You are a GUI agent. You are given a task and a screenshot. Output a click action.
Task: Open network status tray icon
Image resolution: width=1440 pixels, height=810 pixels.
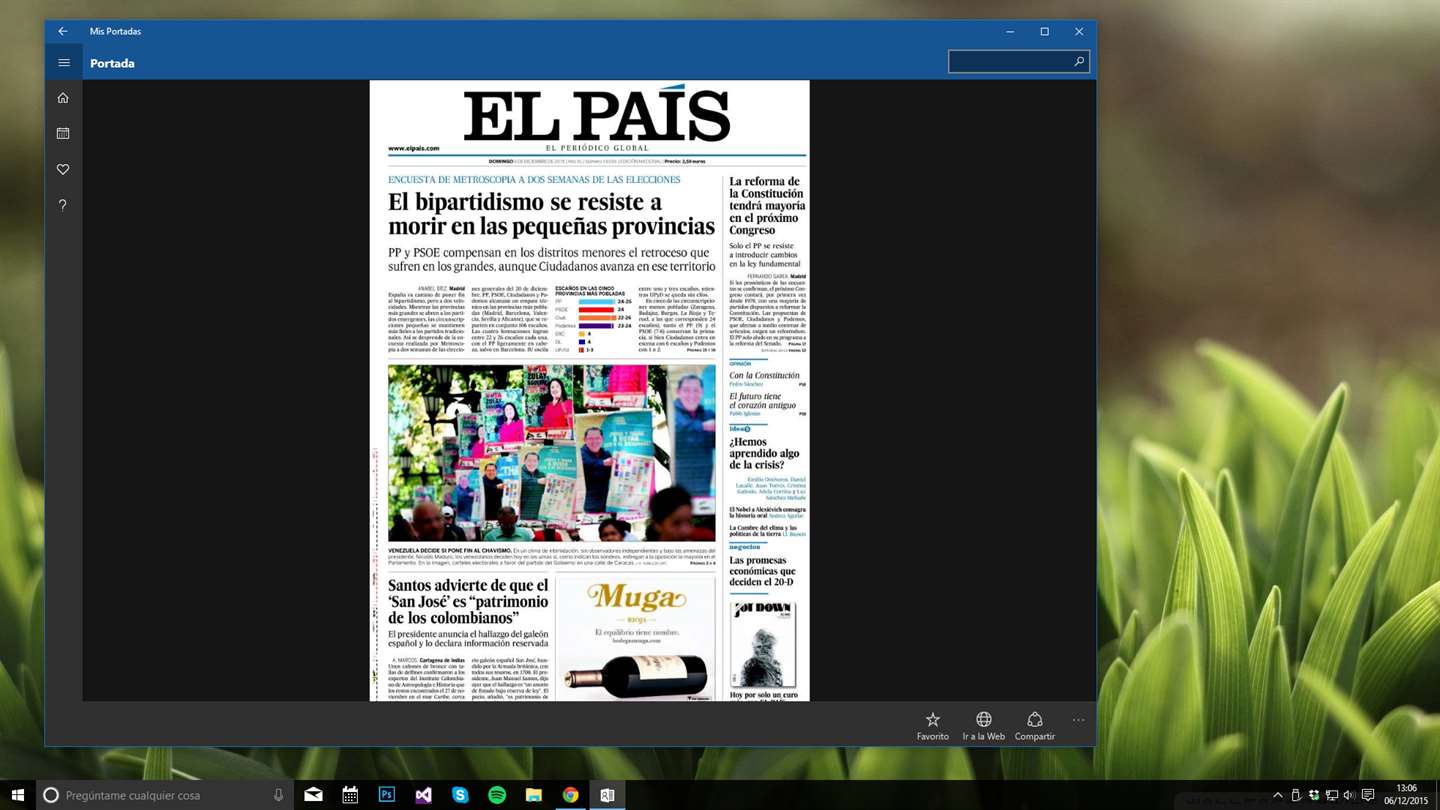(x=1332, y=795)
